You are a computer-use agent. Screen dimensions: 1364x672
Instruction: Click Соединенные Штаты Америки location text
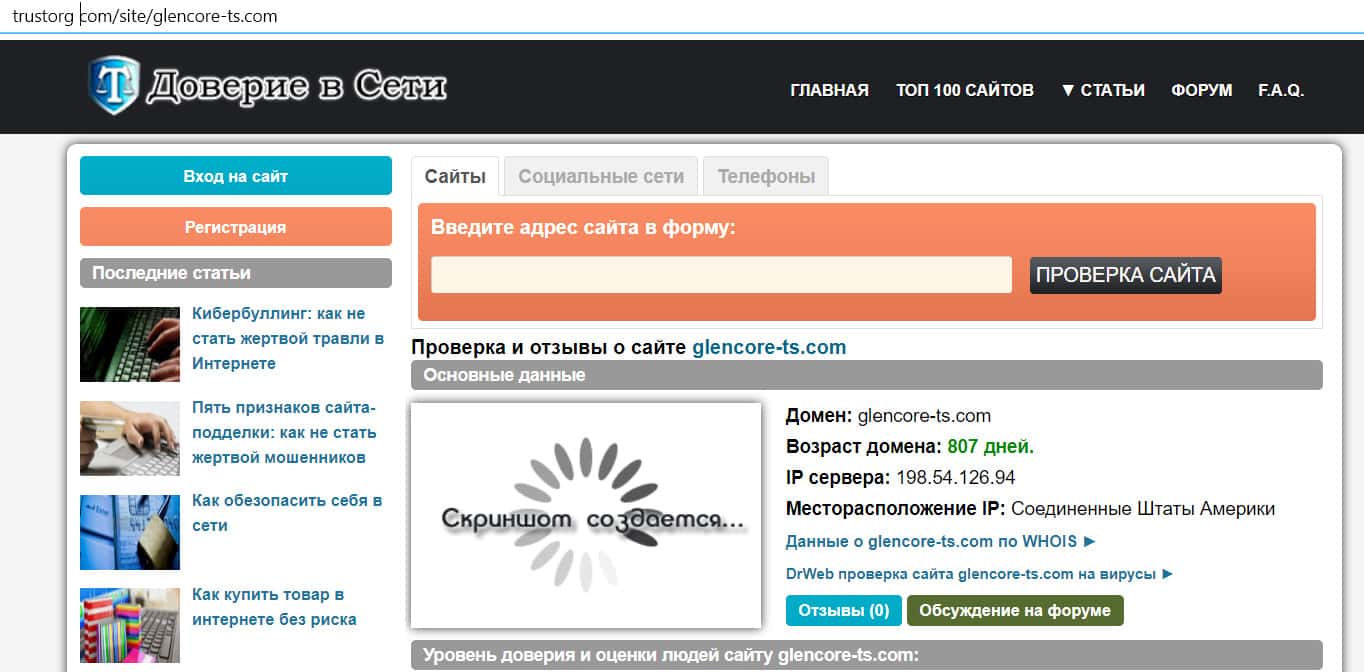(x=1143, y=508)
